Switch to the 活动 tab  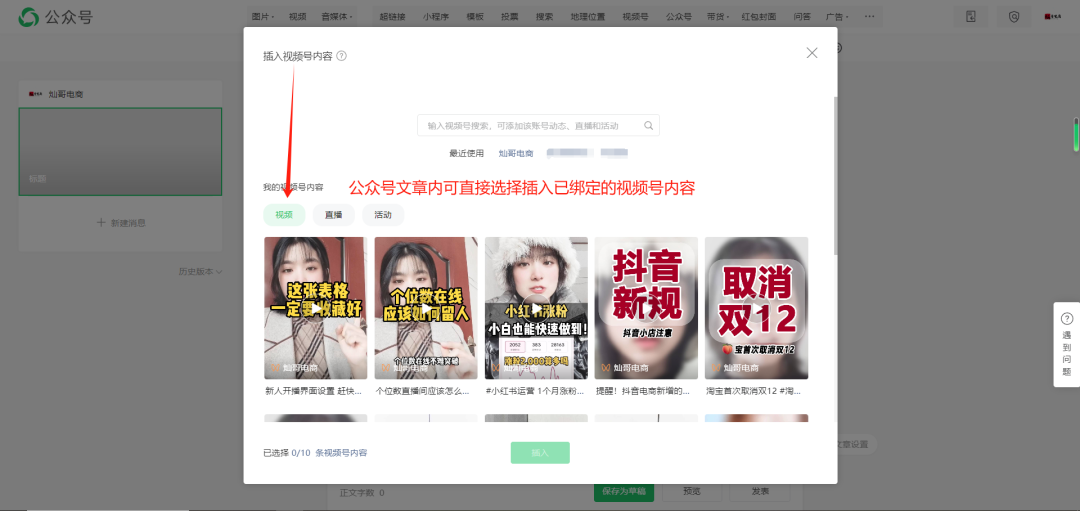pyautogui.click(x=383, y=215)
